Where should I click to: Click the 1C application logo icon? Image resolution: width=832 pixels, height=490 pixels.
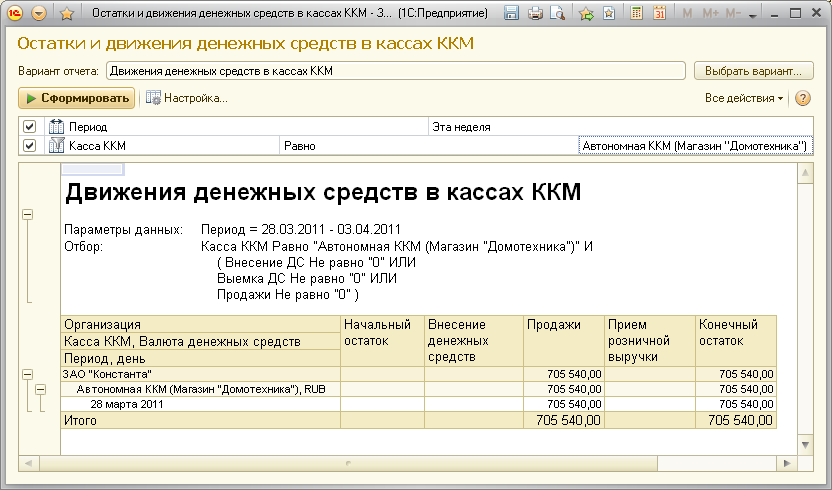(14, 13)
